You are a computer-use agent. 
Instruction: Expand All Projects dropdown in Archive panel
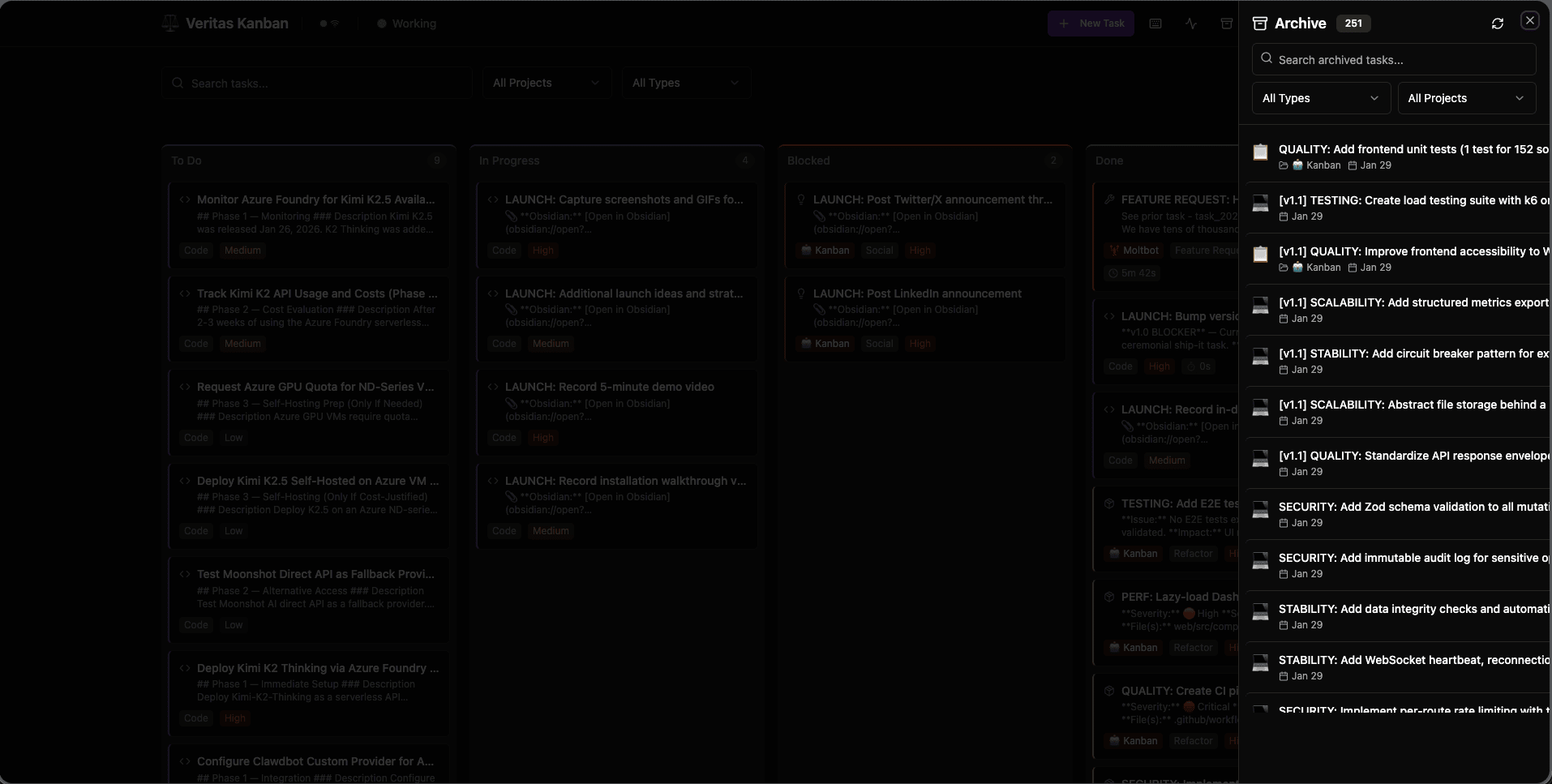click(1466, 98)
